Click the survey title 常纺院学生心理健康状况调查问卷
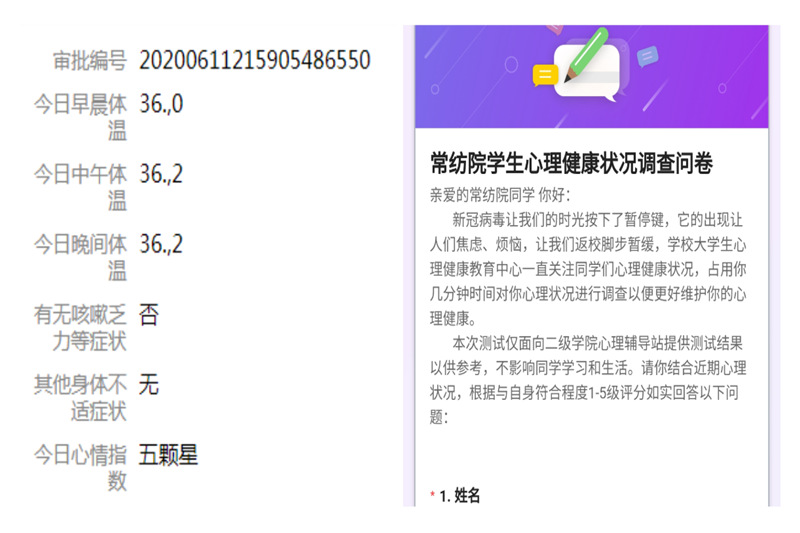This screenshot has width=800, height=533. tap(571, 163)
